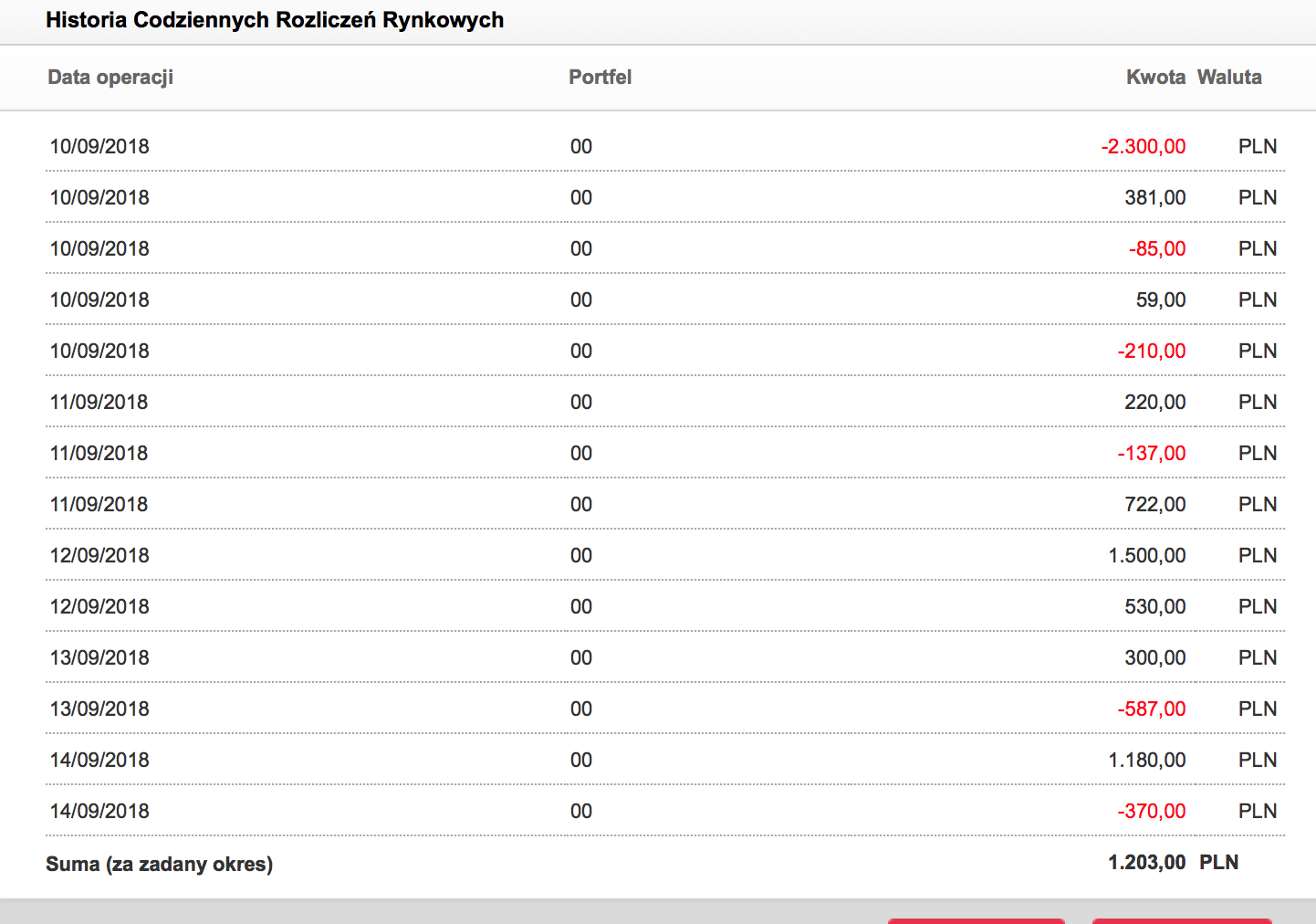1316x924 pixels.
Task: Click the 'Waluta' column header
Action: pos(1228,78)
